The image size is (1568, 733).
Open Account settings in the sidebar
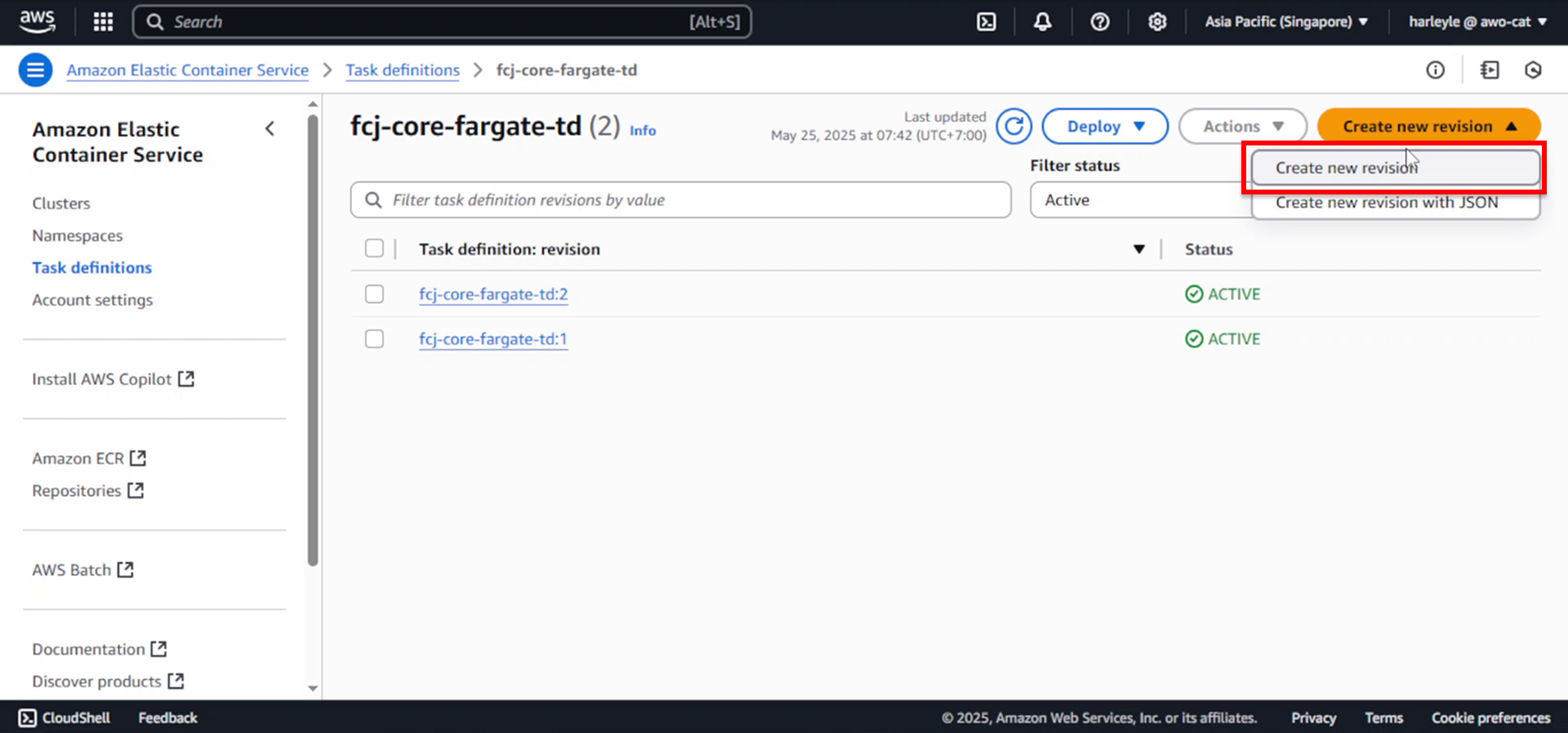(x=92, y=300)
